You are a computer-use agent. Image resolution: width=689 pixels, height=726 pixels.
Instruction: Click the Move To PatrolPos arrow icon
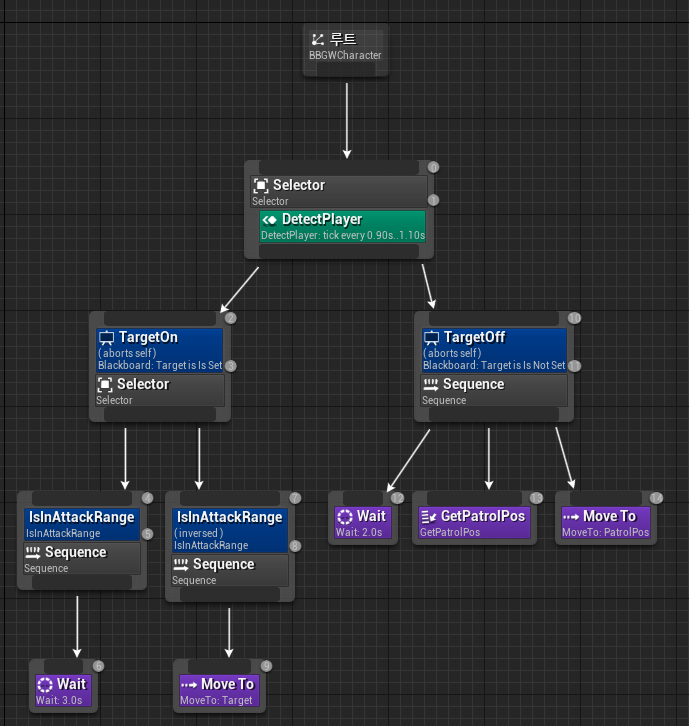(570, 517)
